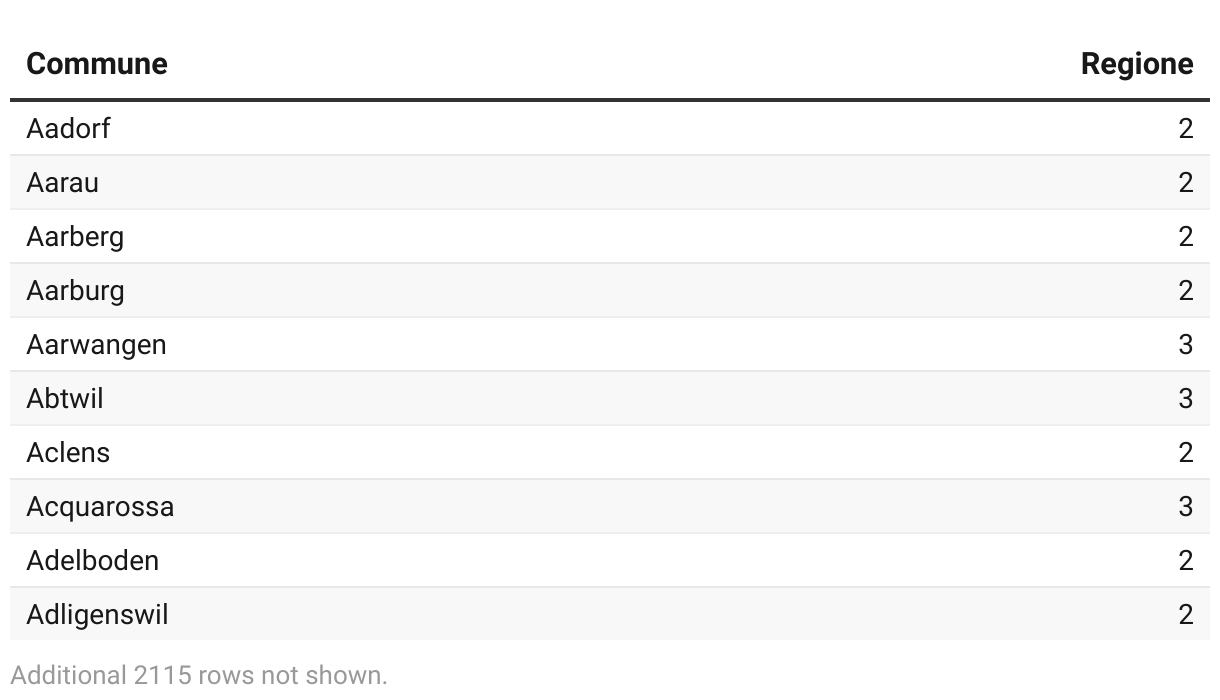The width and height of the screenshot is (1220, 700).
Task: Select the Adligenswil row
Action: click(610, 614)
